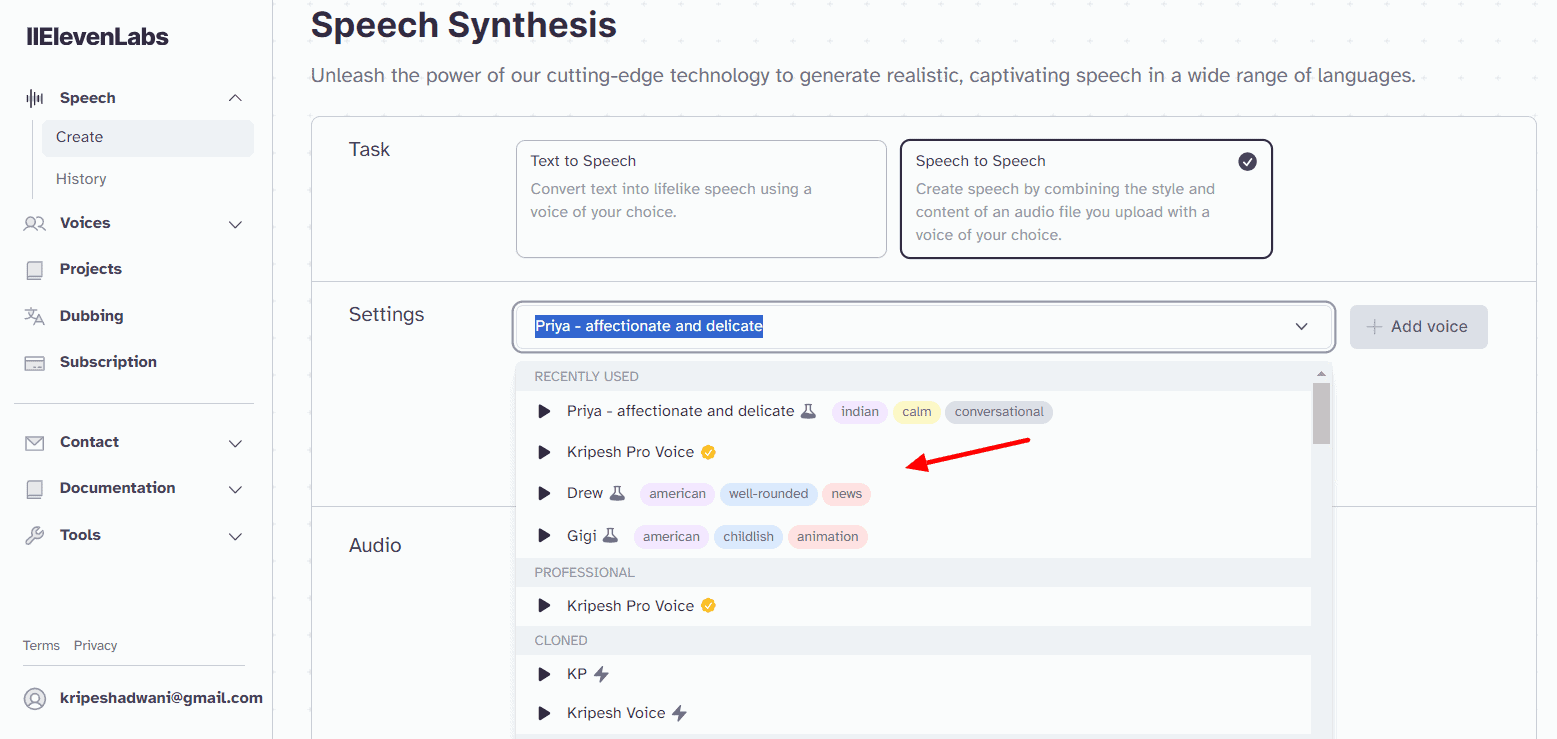Open the Privacy link
Screen dimensions: 1557x739
(95, 646)
